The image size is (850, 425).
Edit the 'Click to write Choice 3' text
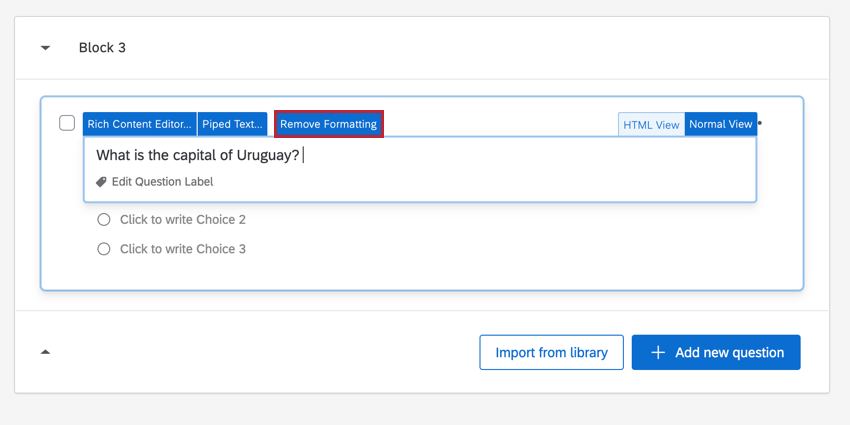click(x=182, y=249)
